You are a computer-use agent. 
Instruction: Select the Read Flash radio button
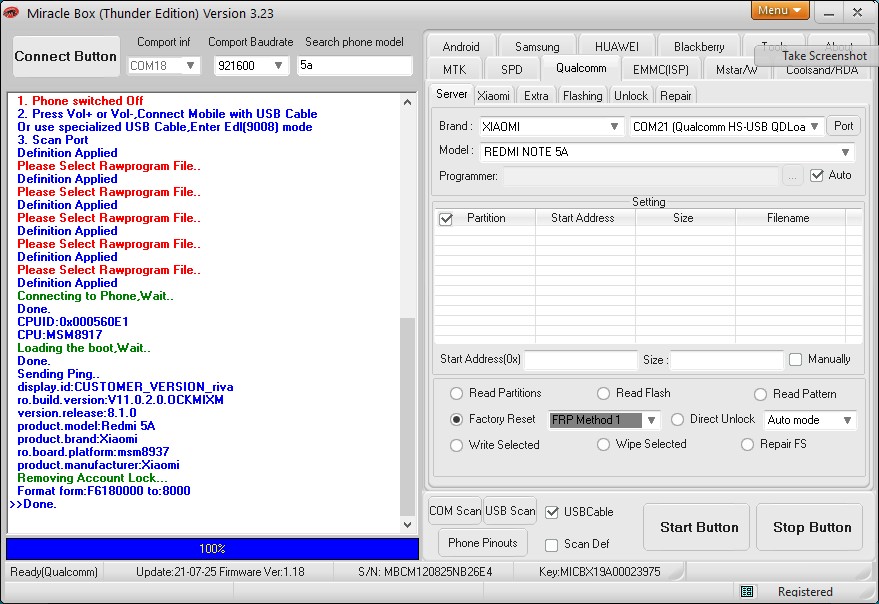tap(603, 394)
